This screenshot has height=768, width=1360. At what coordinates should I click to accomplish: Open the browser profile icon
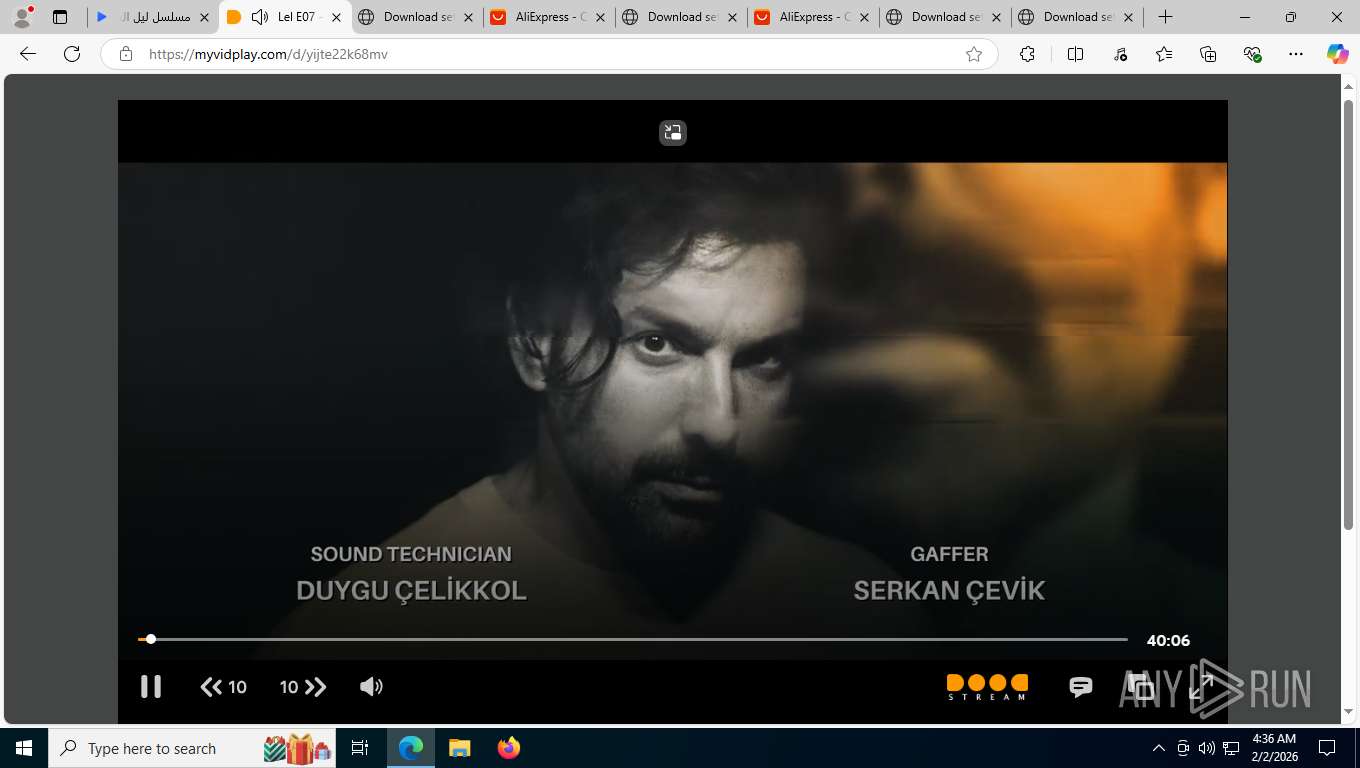22,17
